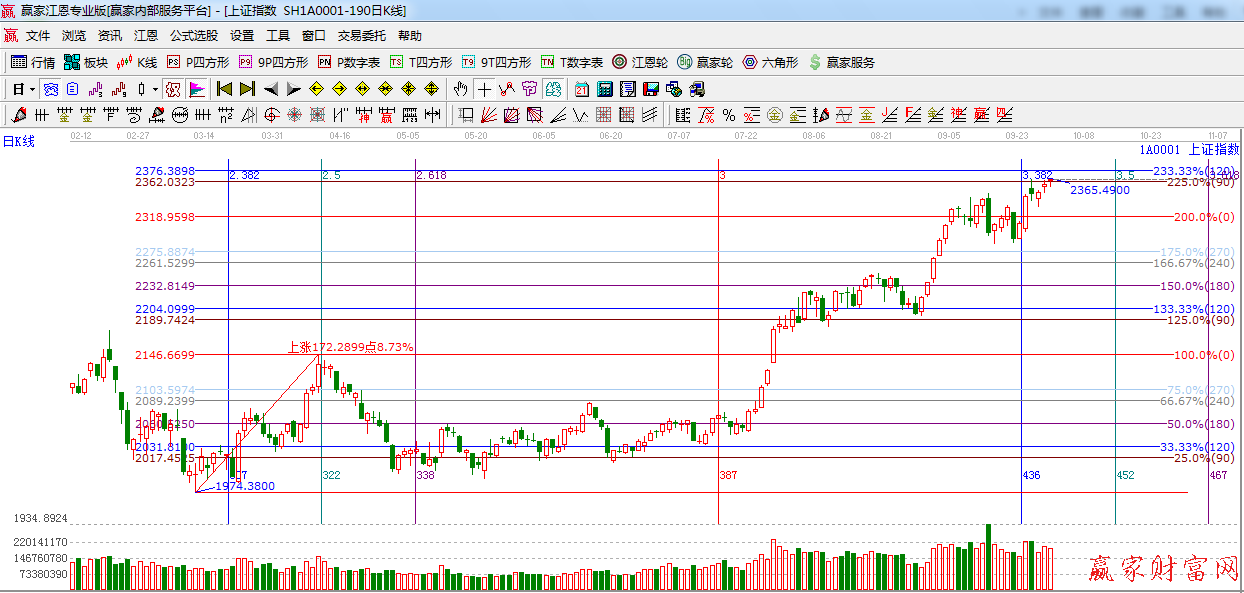The width and height of the screenshot is (1244, 593).
Task: Open the 交易委托 menu
Action: tap(361, 36)
